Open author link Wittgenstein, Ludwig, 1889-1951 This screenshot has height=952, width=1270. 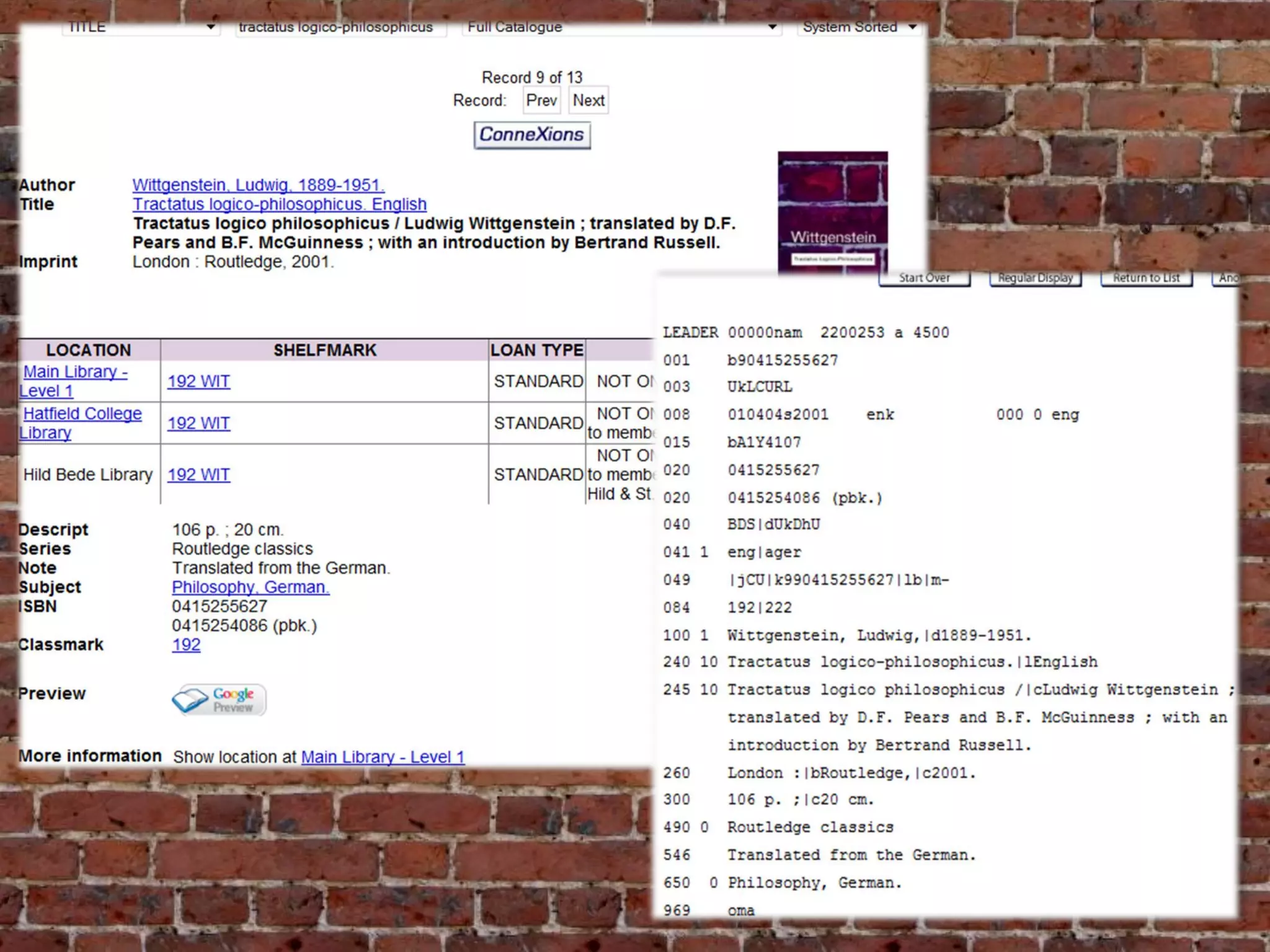[x=258, y=185]
